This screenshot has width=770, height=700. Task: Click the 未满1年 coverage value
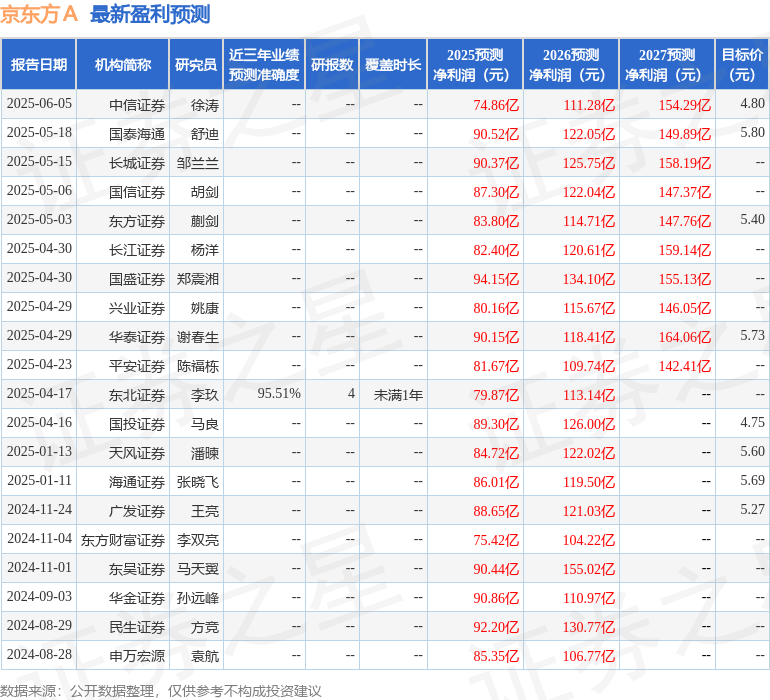click(x=398, y=395)
